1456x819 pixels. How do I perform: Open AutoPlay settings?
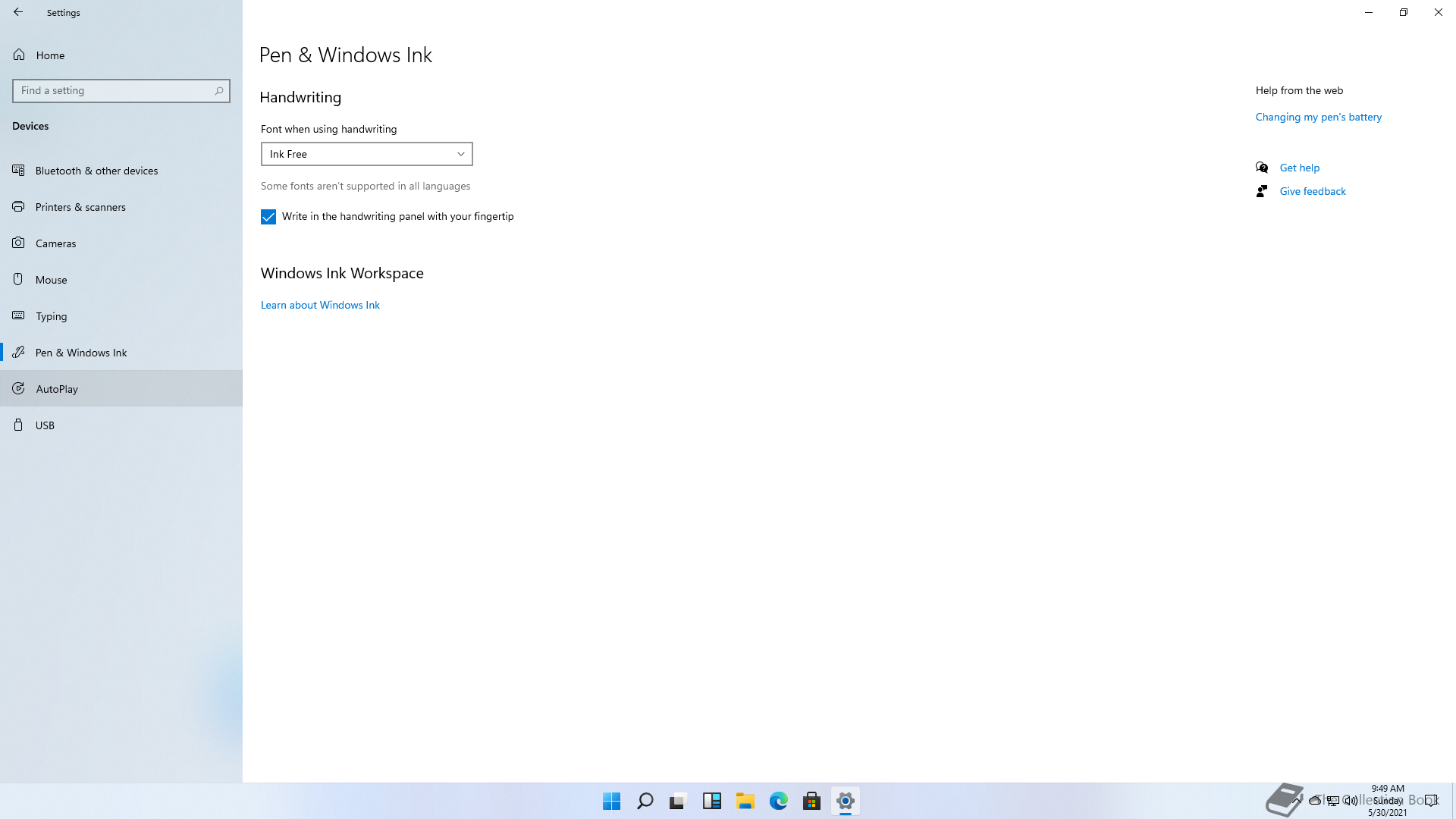[x=121, y=389]
